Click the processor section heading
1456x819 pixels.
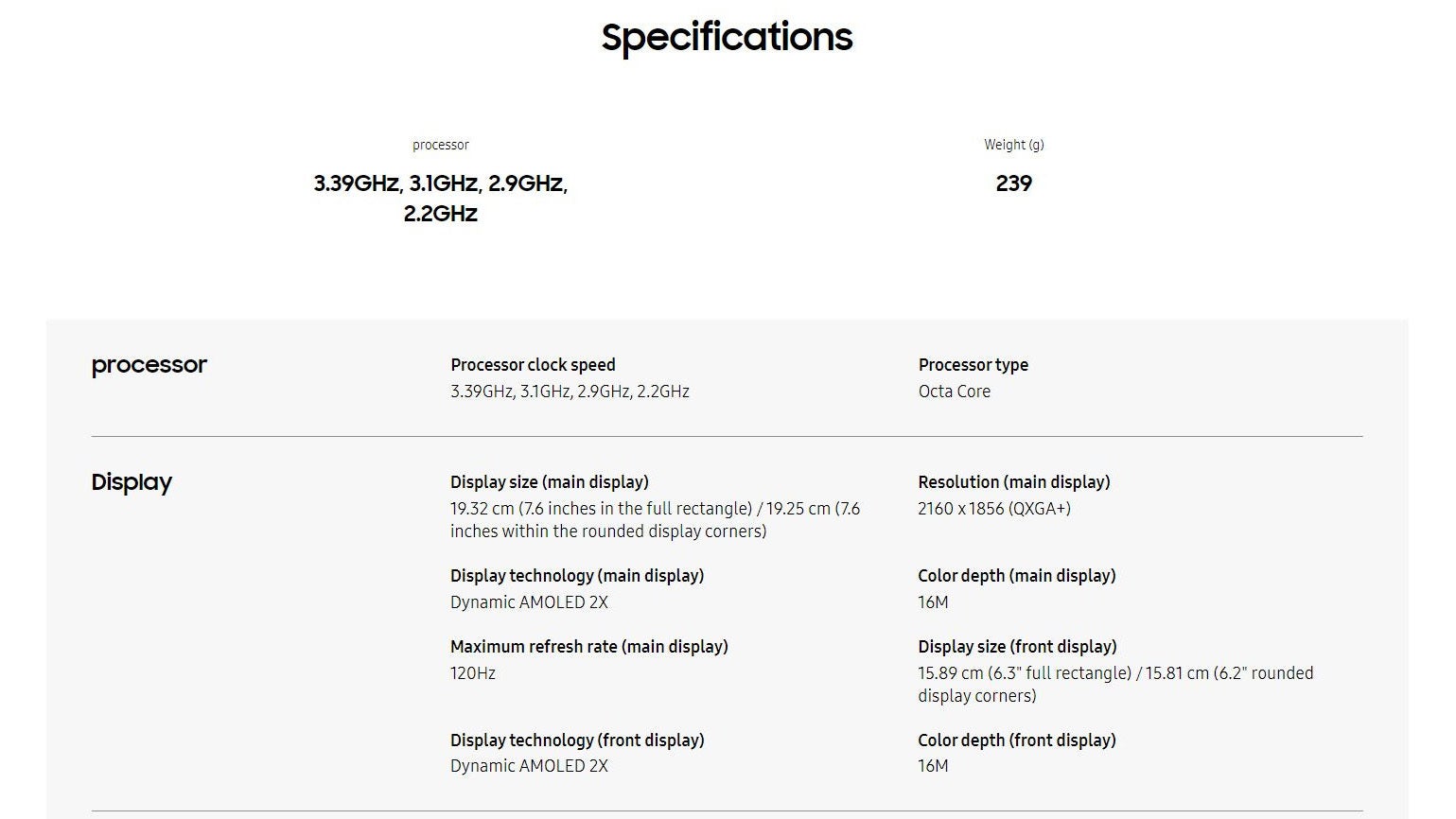[x=149, y=365]
